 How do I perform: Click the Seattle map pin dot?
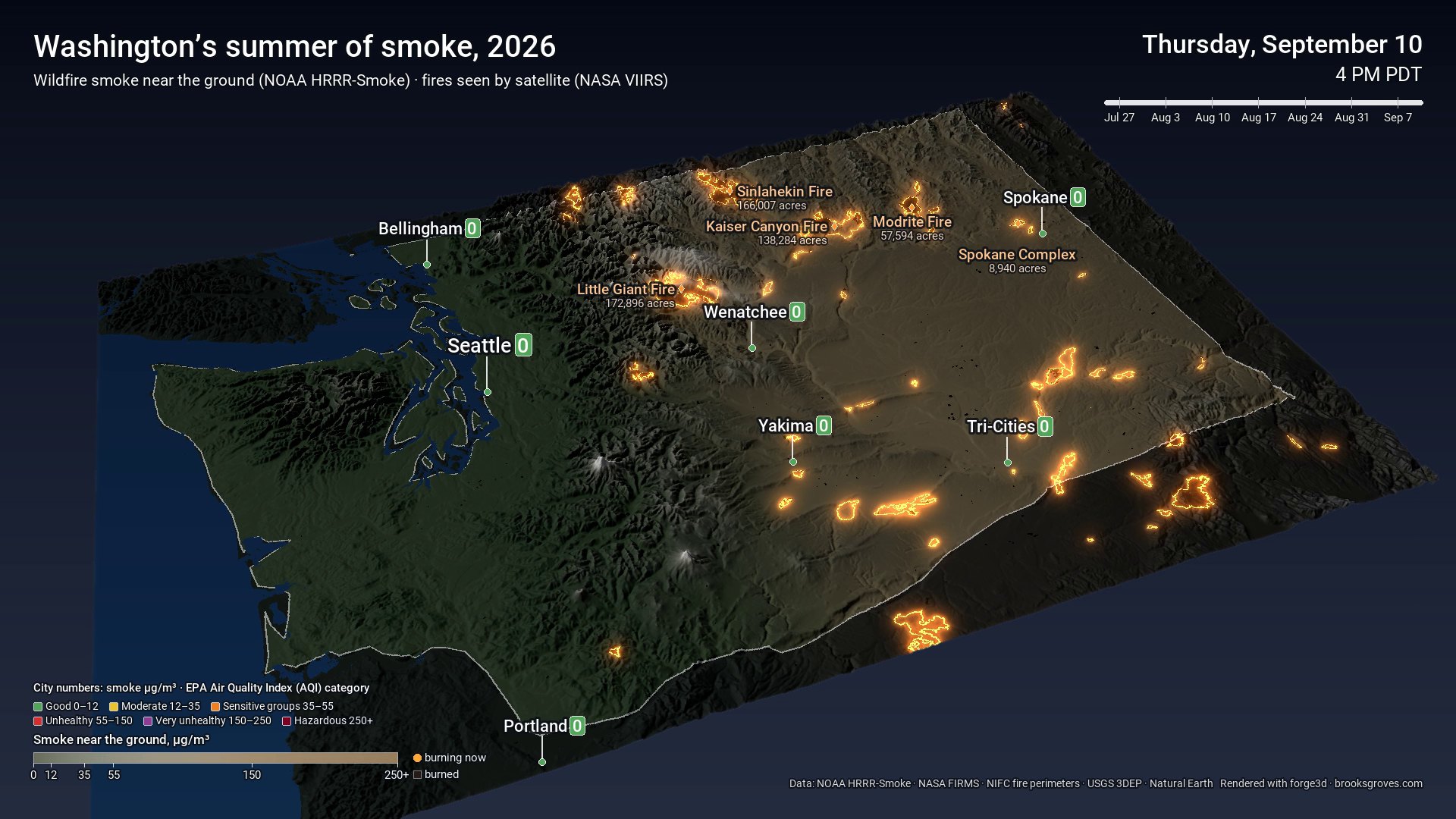(x=488, y=392)
